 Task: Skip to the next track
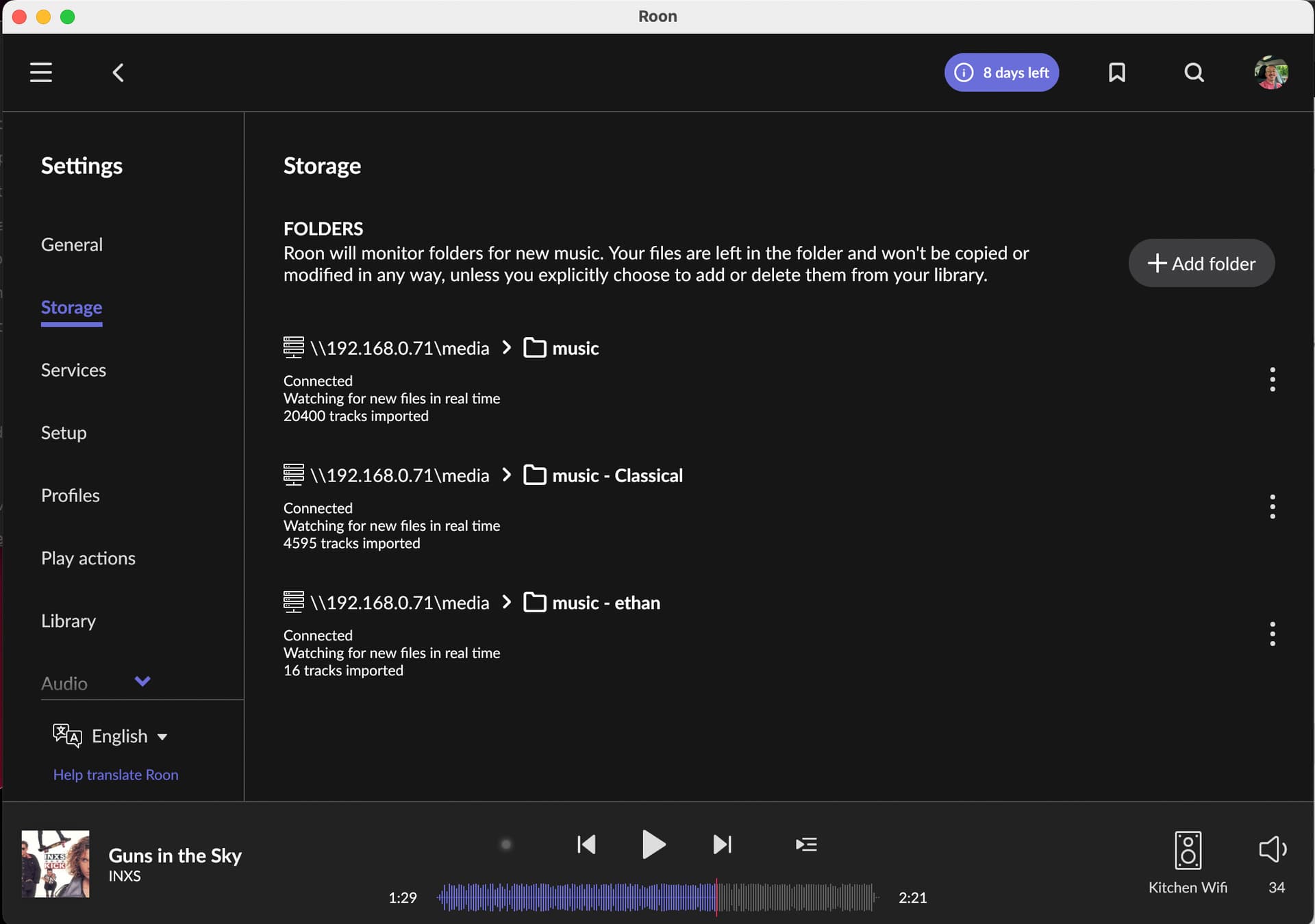point(723,845)
